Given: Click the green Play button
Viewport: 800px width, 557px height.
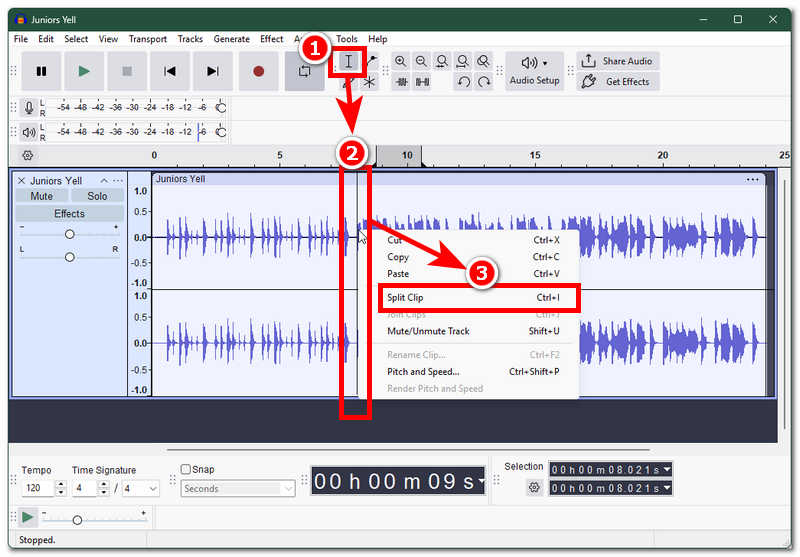Looking at the screenshot, I should [84, 71].
